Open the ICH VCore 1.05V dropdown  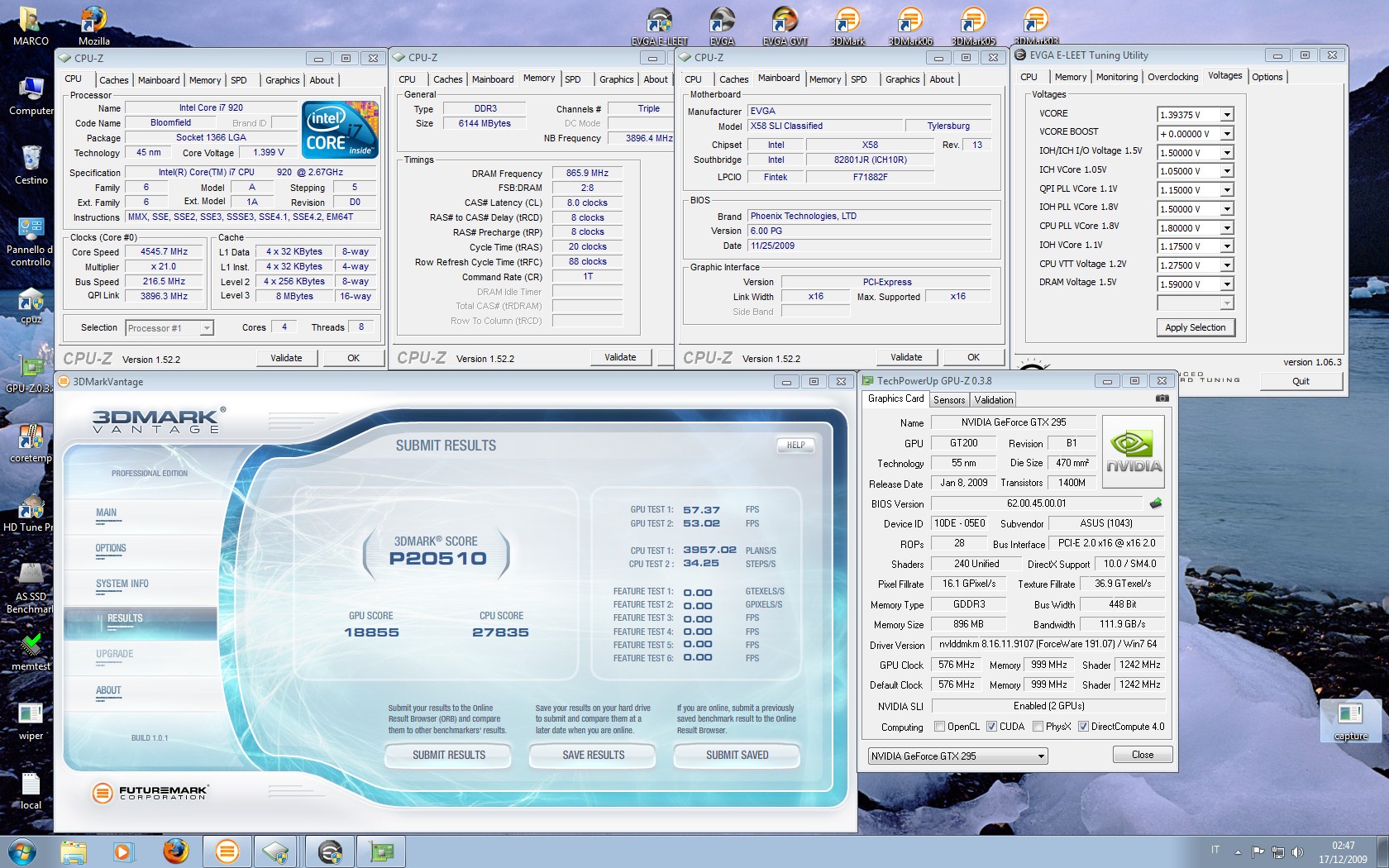coord(1227,171)
